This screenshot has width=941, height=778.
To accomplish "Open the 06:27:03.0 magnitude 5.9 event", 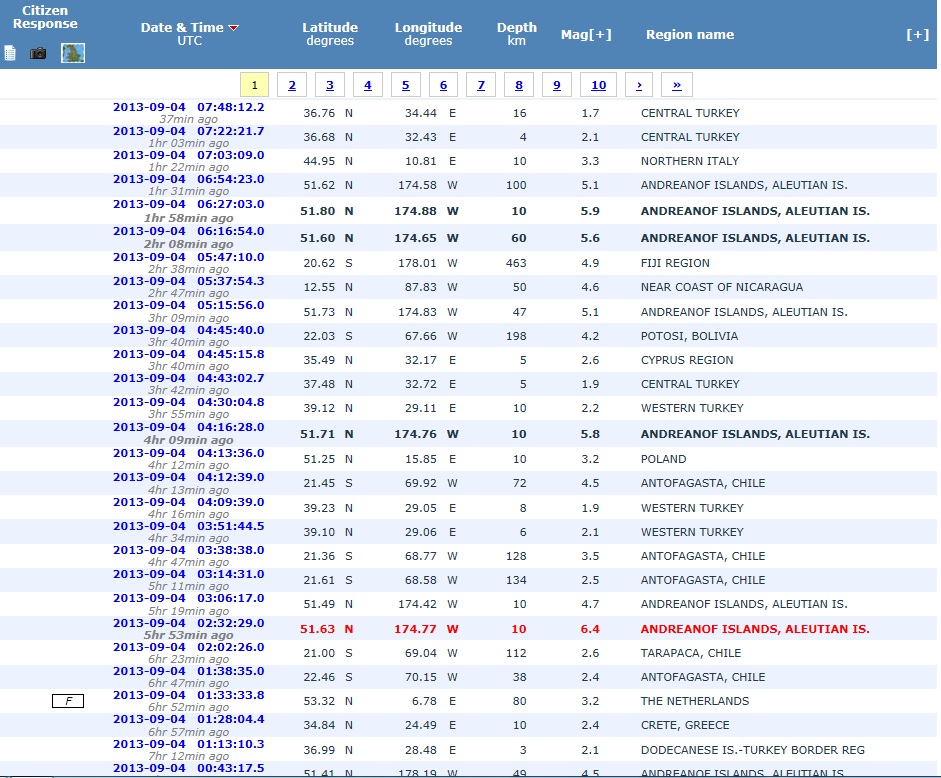I will [188, 204].
